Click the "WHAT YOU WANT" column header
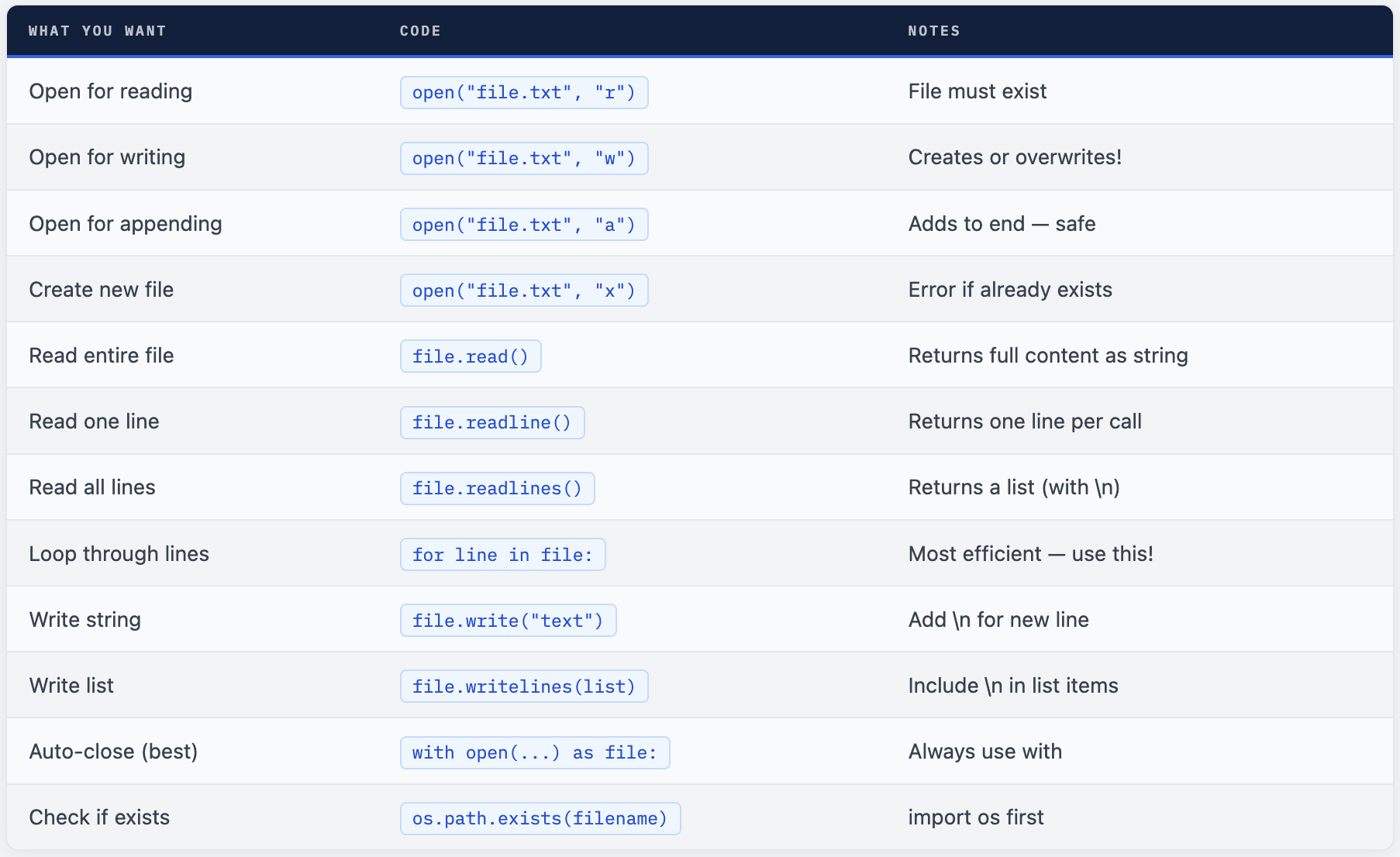Screen dimensions: 1400x857 click(x=98, y=31)
